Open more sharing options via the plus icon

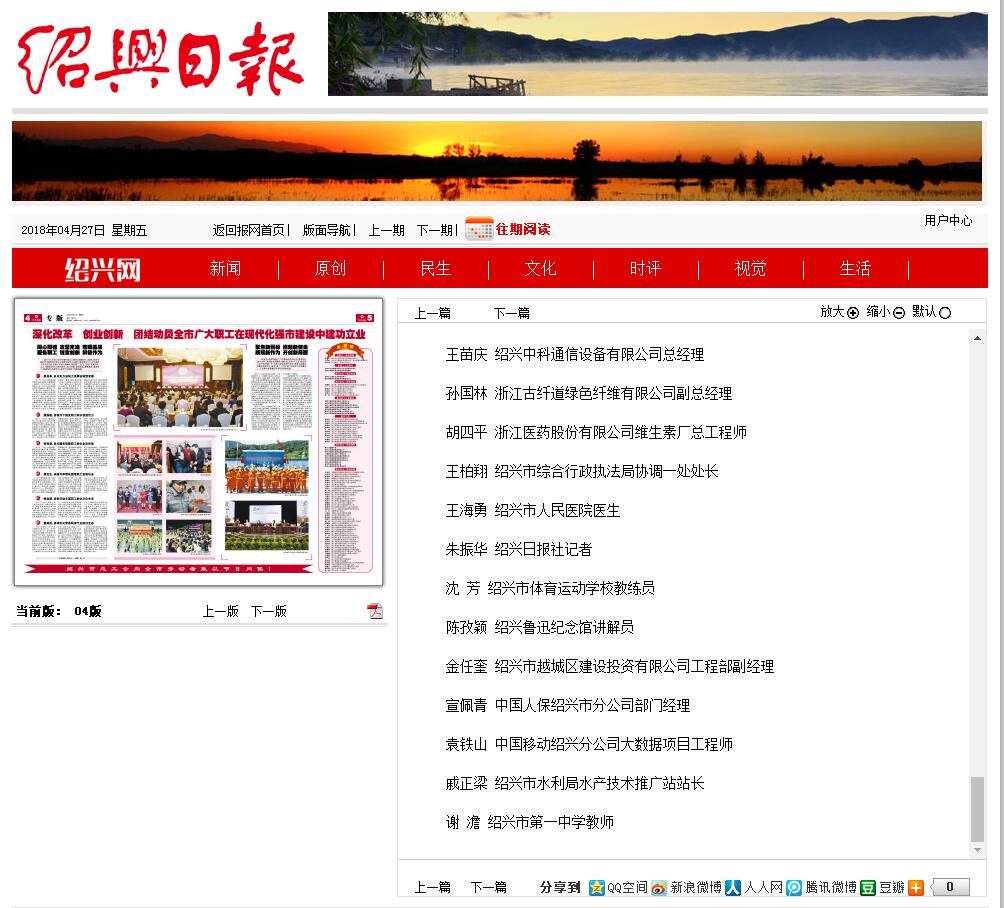916,886
